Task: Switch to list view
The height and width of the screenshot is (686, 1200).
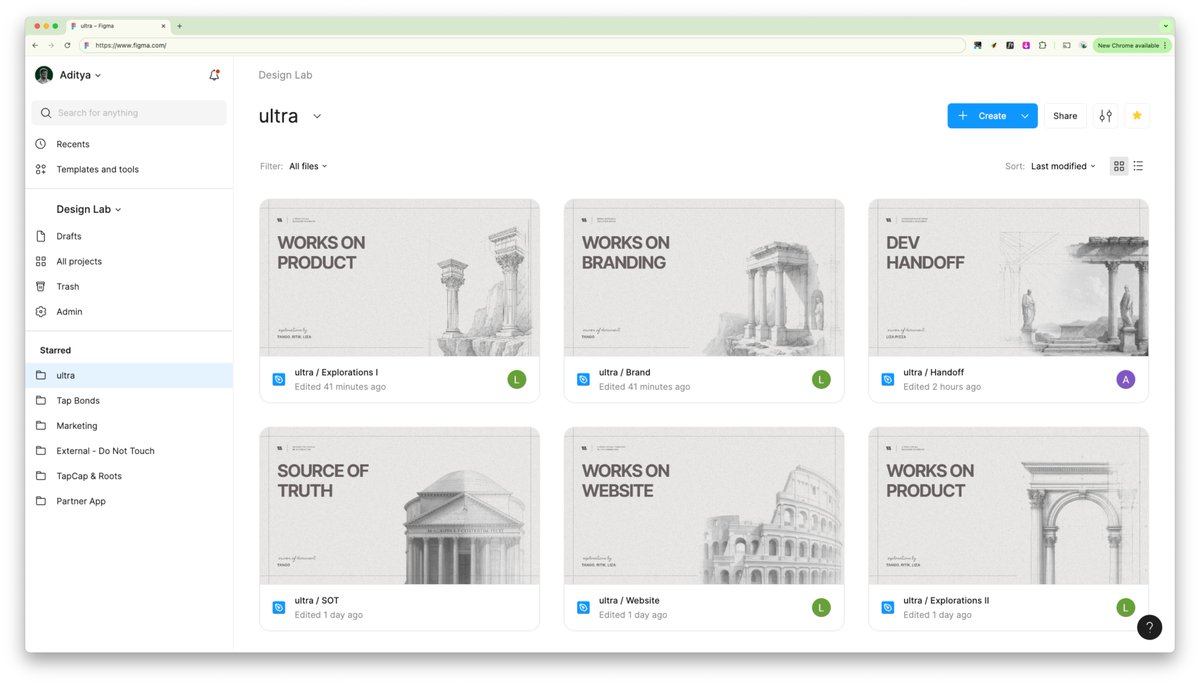Action: (x=1138, y=166)
